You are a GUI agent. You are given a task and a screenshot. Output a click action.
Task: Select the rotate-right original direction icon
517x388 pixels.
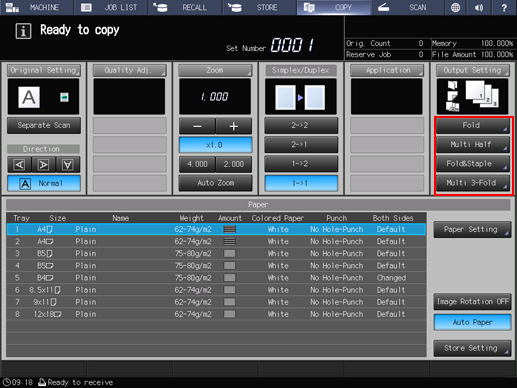(x=43, y=165)
